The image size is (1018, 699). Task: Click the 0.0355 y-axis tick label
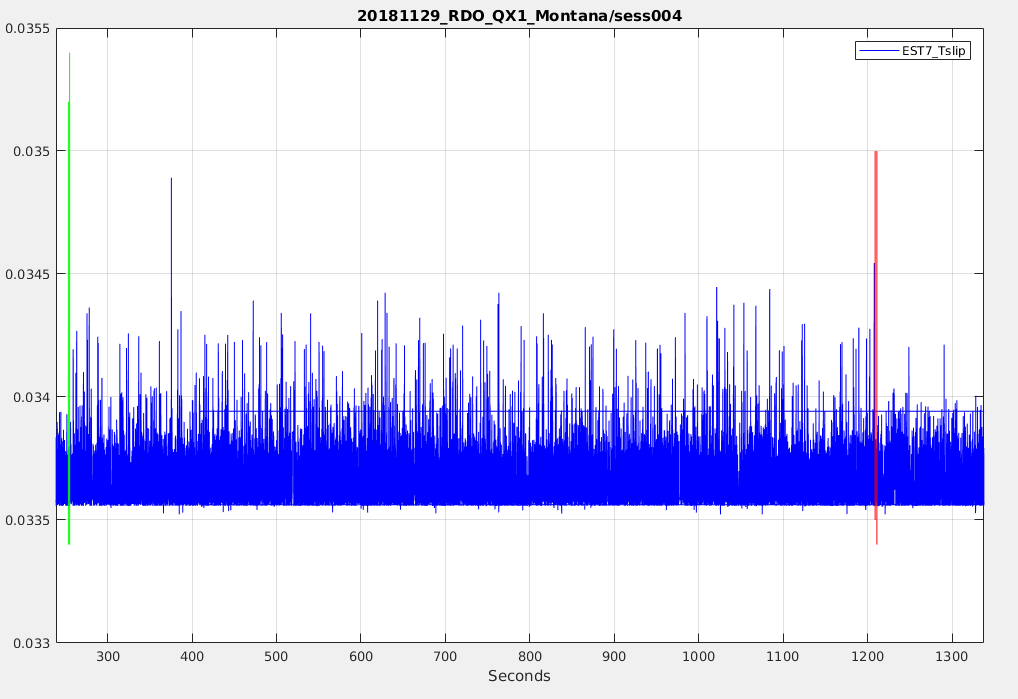(x=28, y=28)
